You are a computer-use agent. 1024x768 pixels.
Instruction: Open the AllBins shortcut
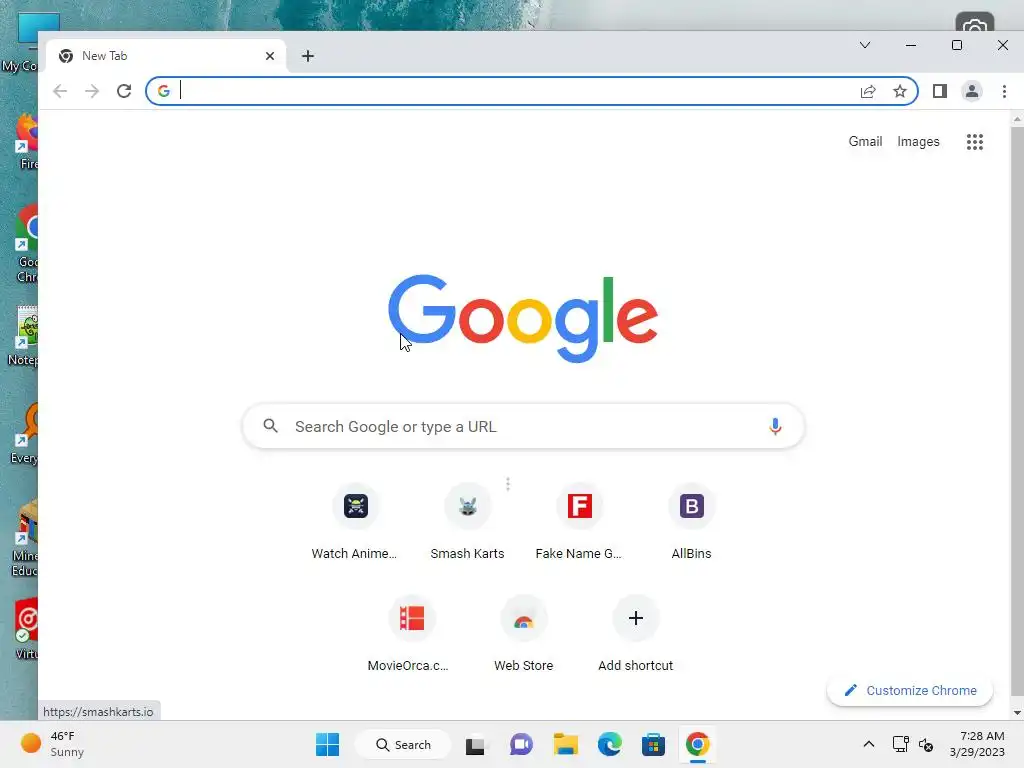(x=692, y=522)
